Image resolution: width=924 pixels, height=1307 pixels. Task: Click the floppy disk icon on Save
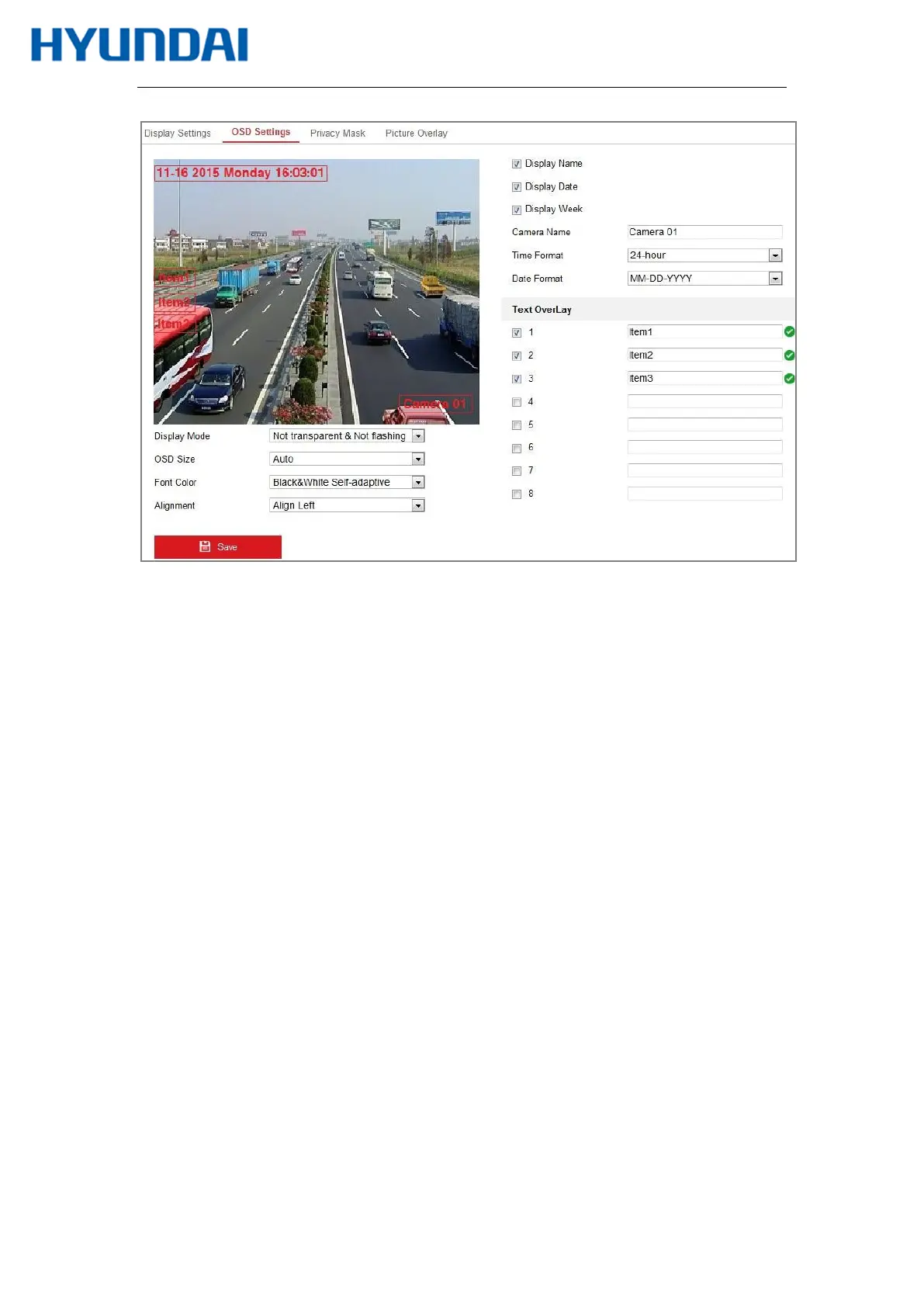pyautogui.click(x=205, y=546)
